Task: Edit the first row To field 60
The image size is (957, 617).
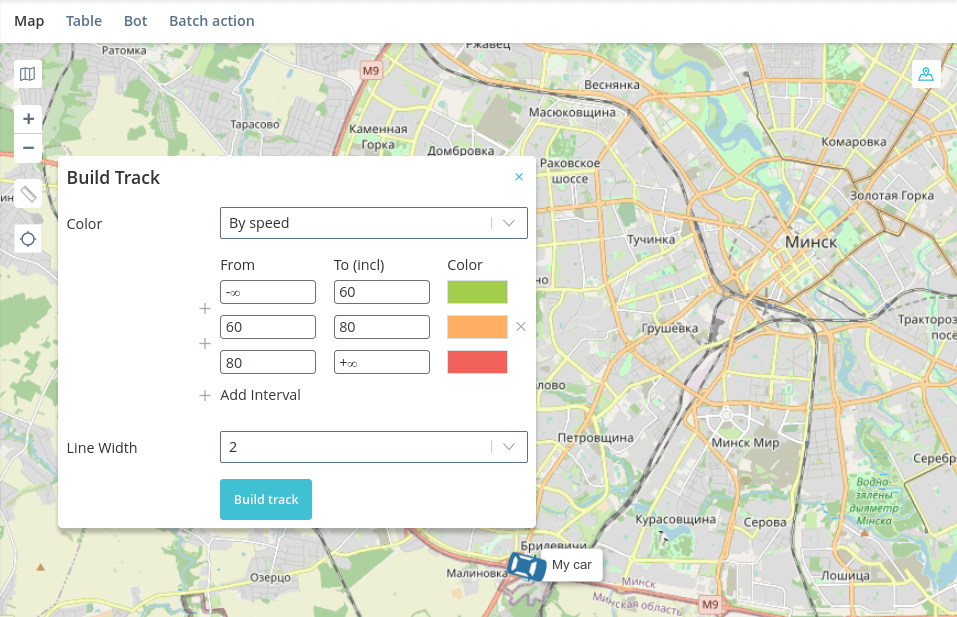Action: (x=382, y=292)
